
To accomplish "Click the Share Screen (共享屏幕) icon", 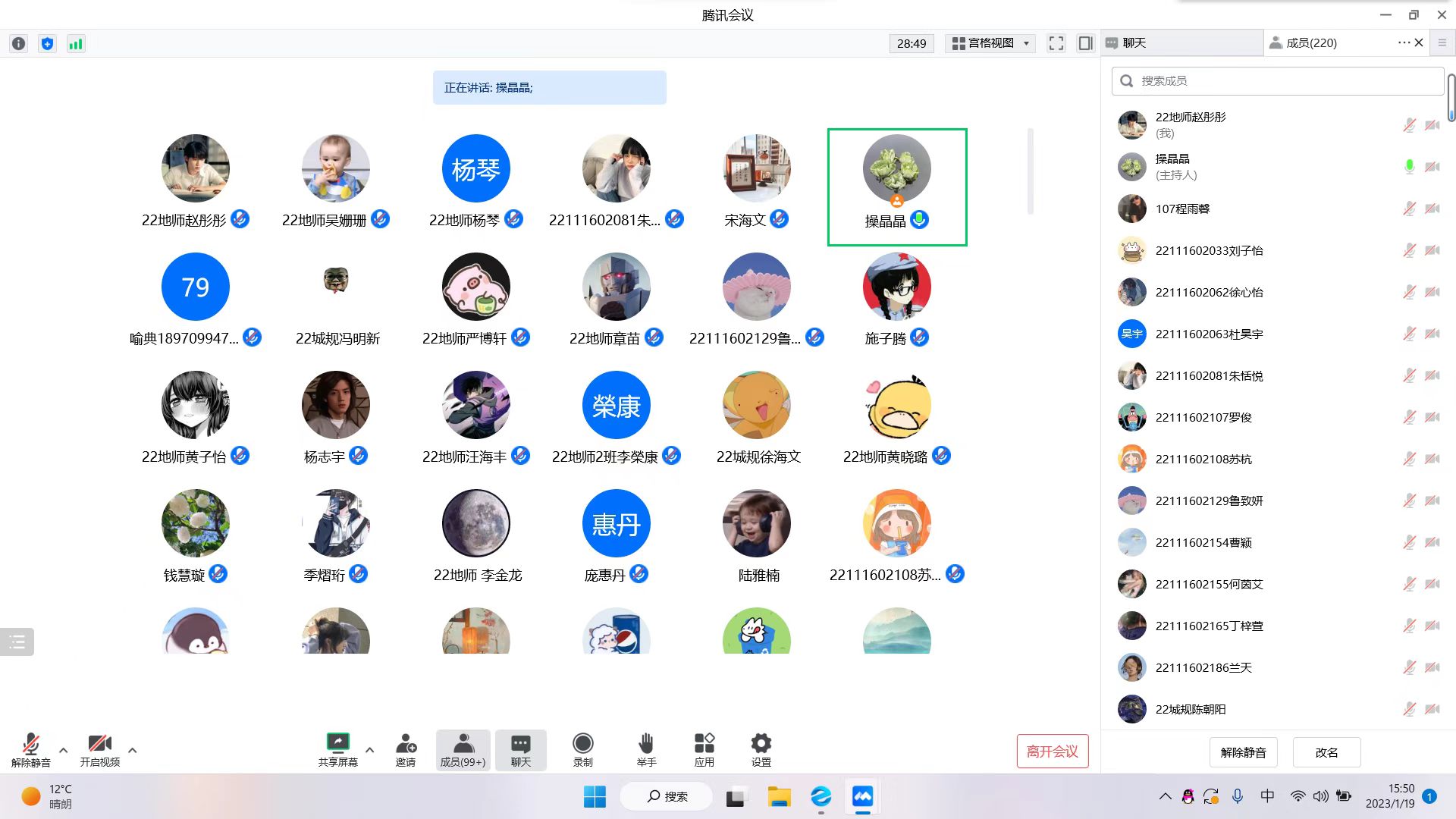I will pyautogui.click(x=337, y=742).
